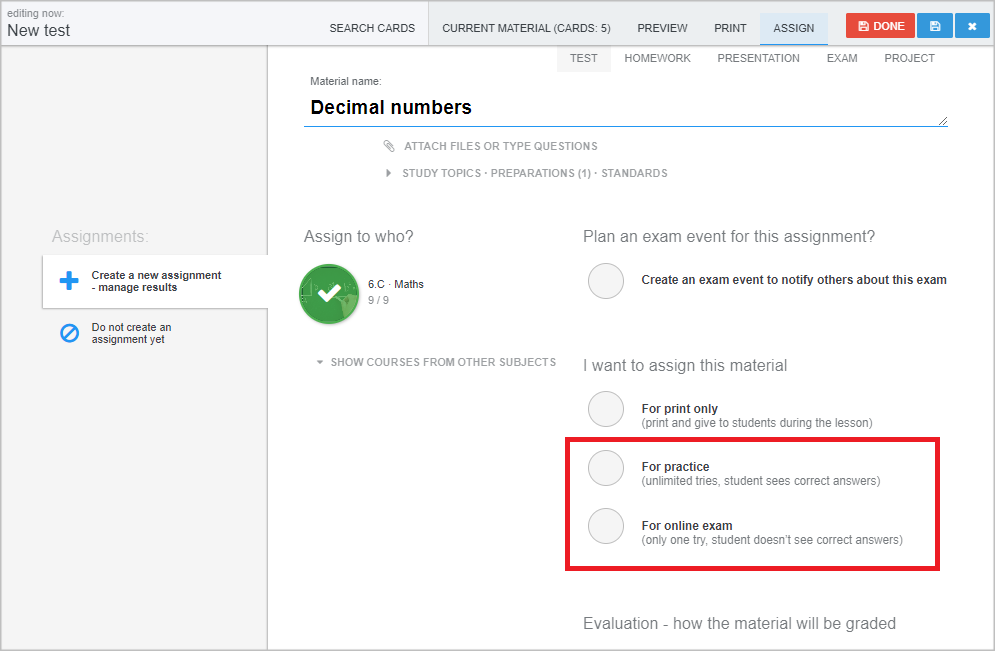Switch to the PREVIEW tab
Screen dimensions: 995x651
click(662, 28)
